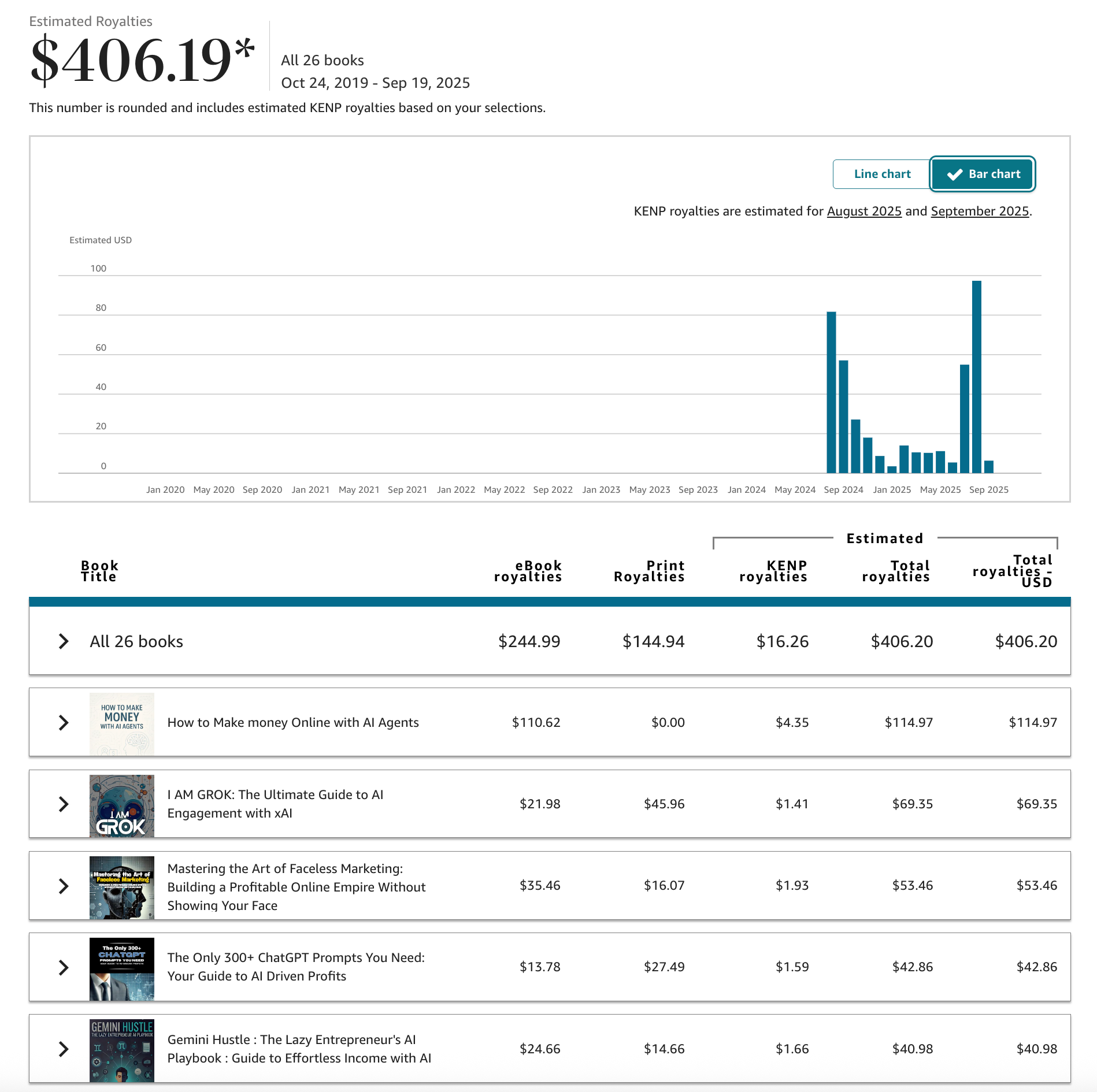1097x1092 pixels.
Task: Expand How to Make money Online row
Action: pyautogui.click(x=64, y=723)
